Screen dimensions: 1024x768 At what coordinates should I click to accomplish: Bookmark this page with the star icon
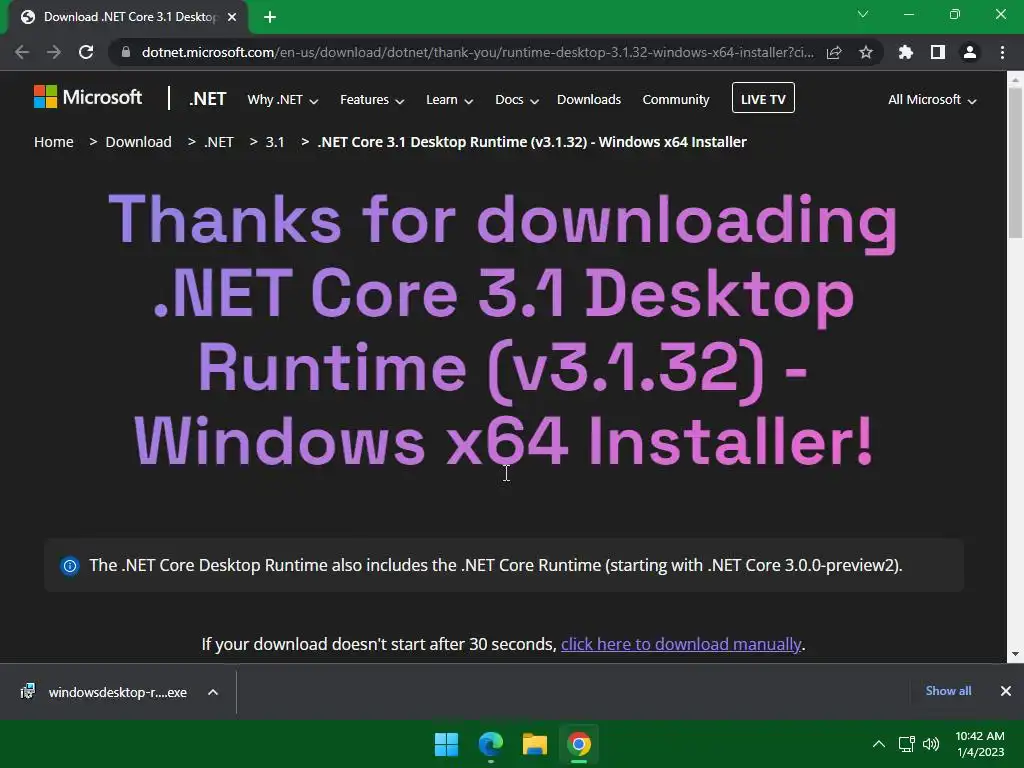[x=866, y=52]
